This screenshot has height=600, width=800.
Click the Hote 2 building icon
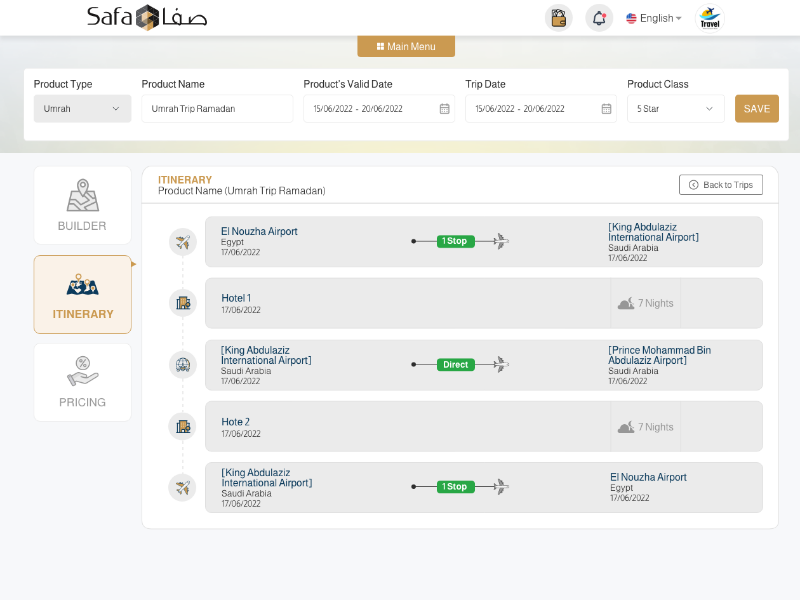point(182,427)
